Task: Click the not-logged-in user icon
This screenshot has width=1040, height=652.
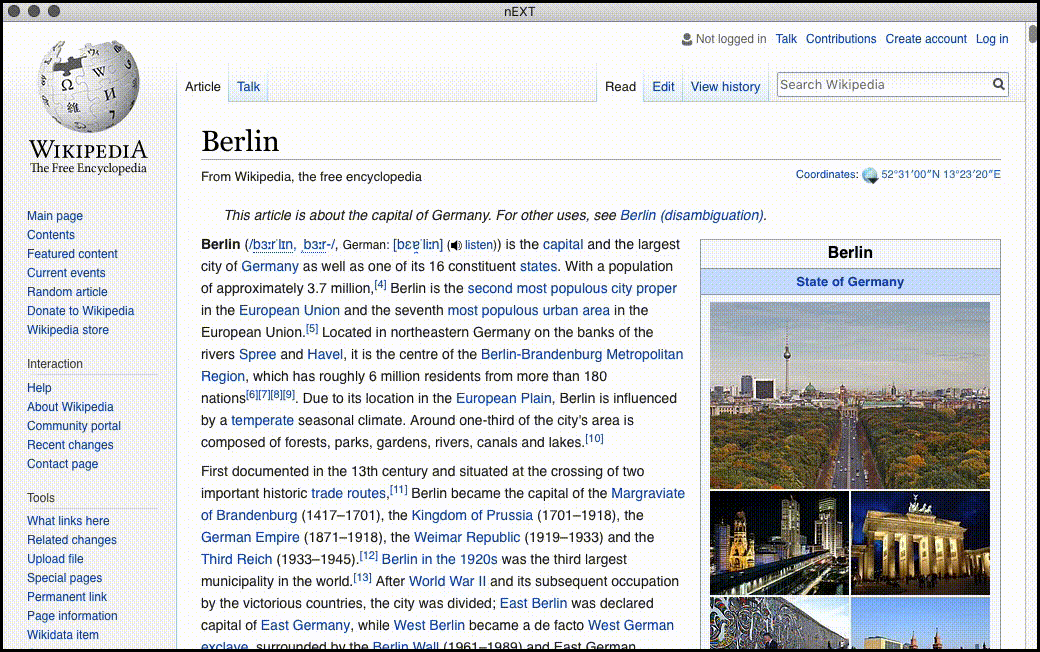Action: point(686,40)
